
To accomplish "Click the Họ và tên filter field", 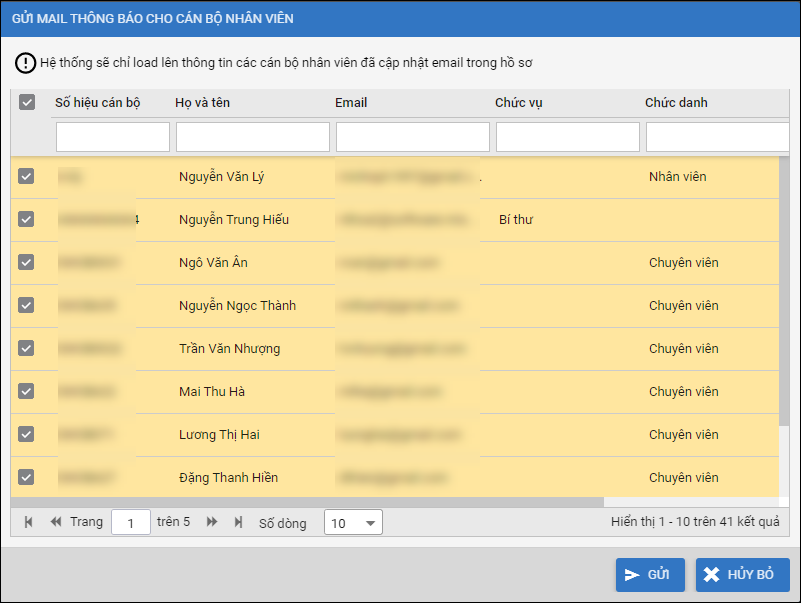I will (253, 137).
